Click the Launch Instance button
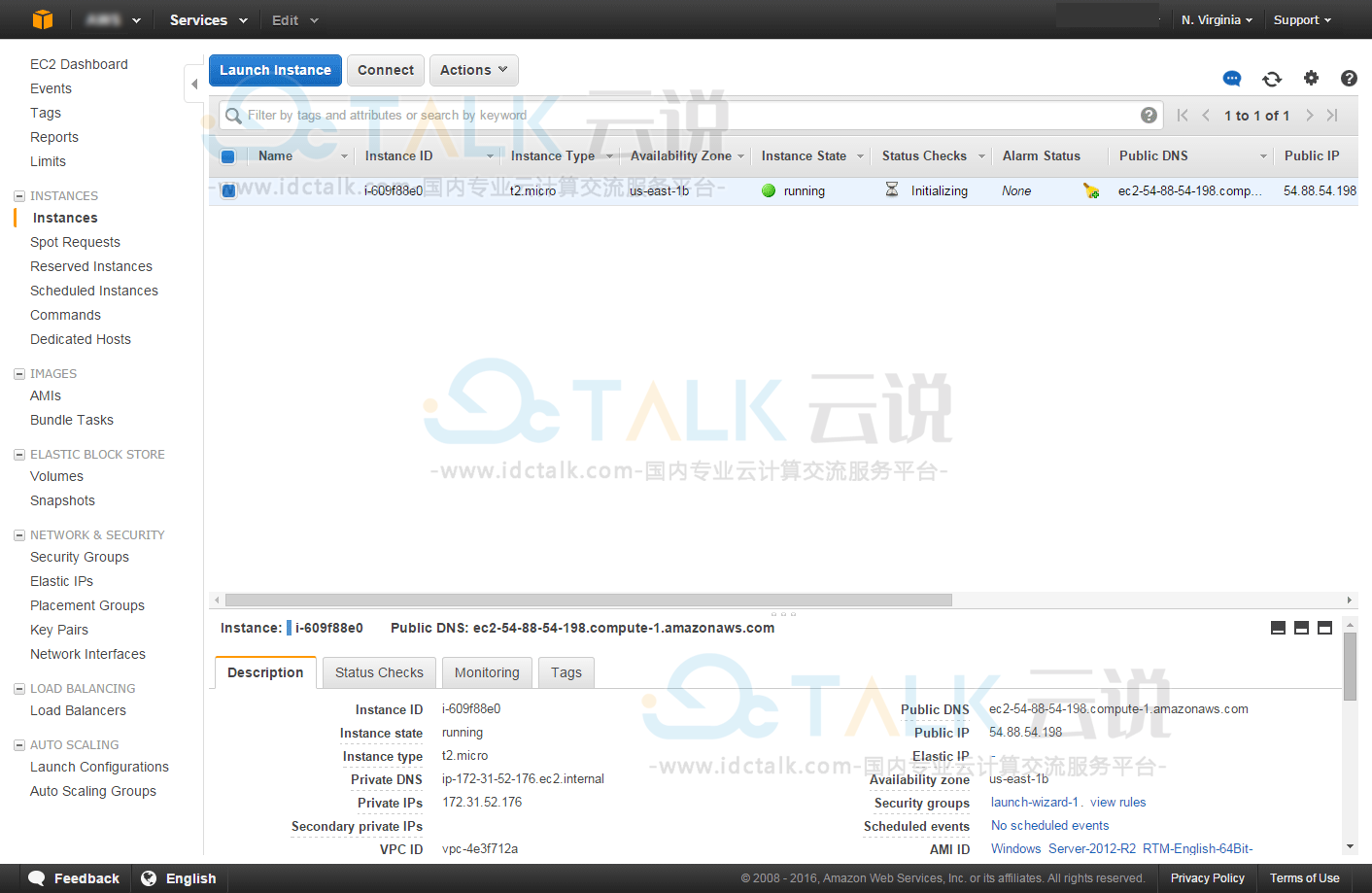The width and height of the screenshot is (1372, 893). 275,70
